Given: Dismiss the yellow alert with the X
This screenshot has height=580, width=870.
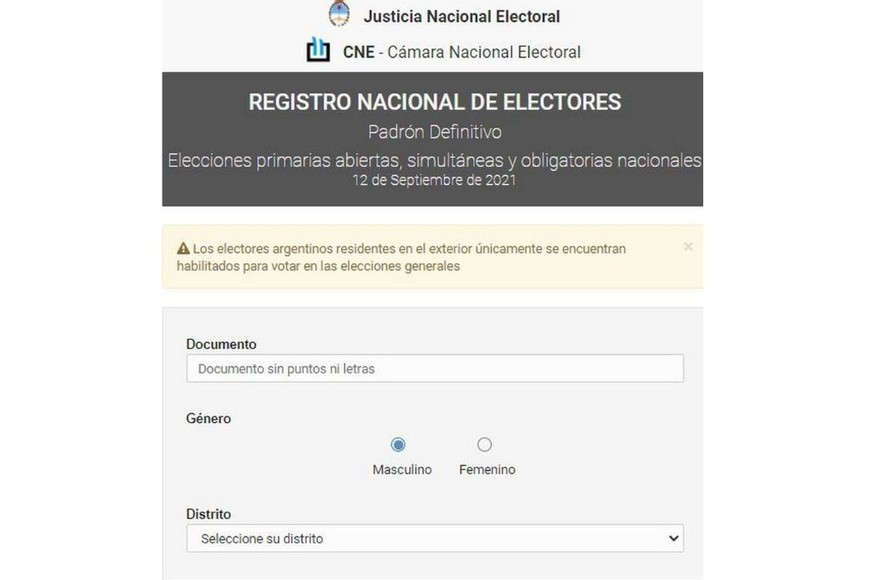Looking at the screenshot, I should point(688,247).
